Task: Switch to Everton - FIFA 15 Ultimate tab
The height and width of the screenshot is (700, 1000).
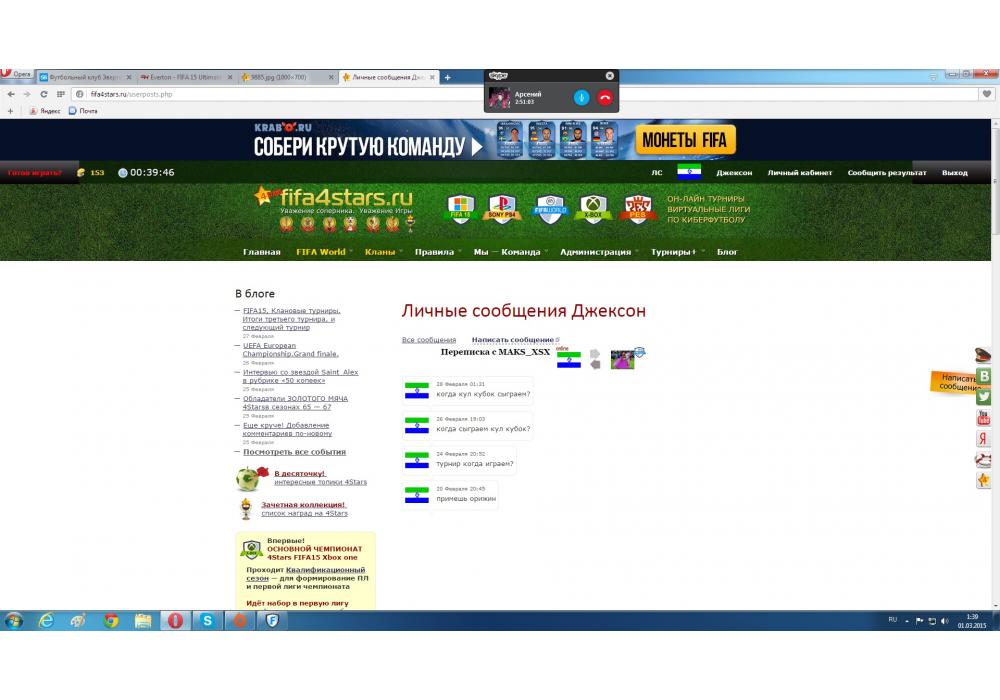Action: pyautogui.click(x=186, y=77)
